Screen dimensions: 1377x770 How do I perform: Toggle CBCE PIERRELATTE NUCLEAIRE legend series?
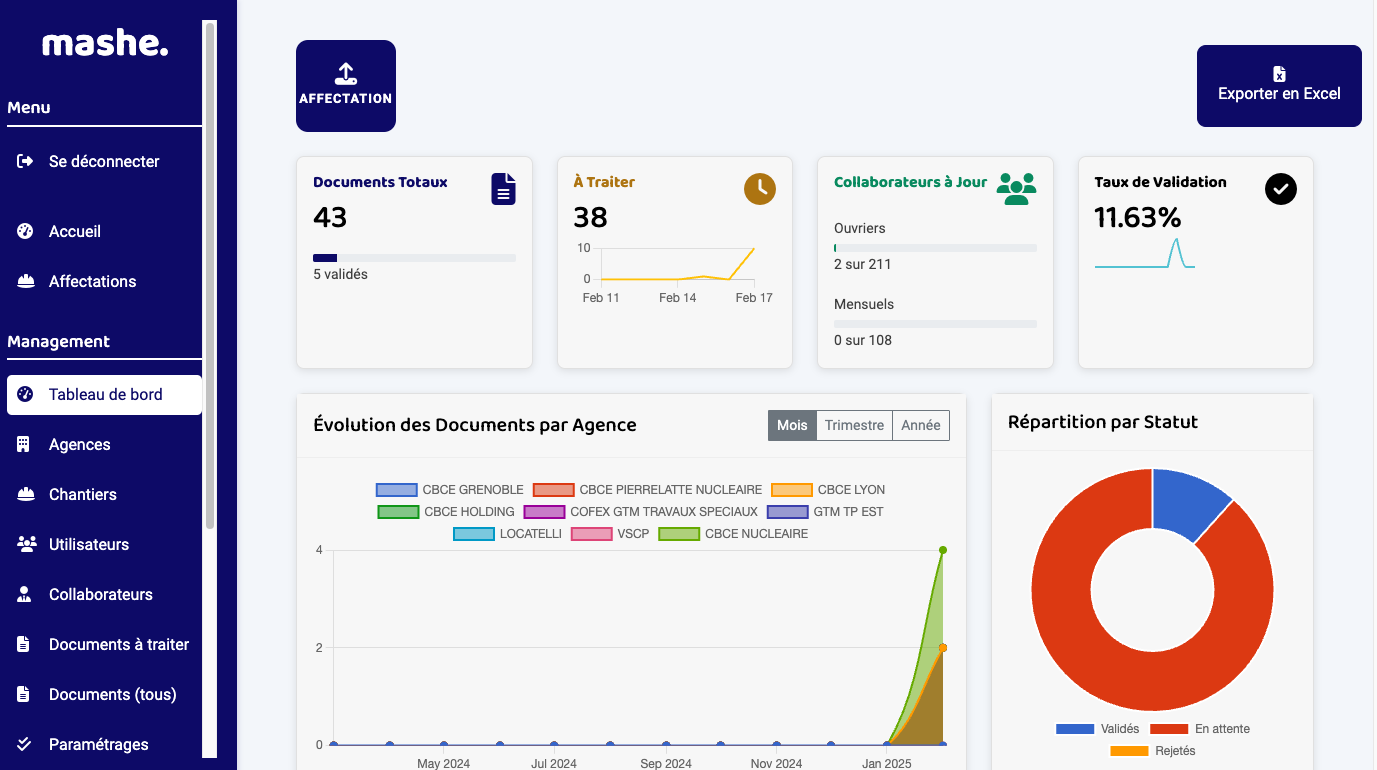click(647, 490)
